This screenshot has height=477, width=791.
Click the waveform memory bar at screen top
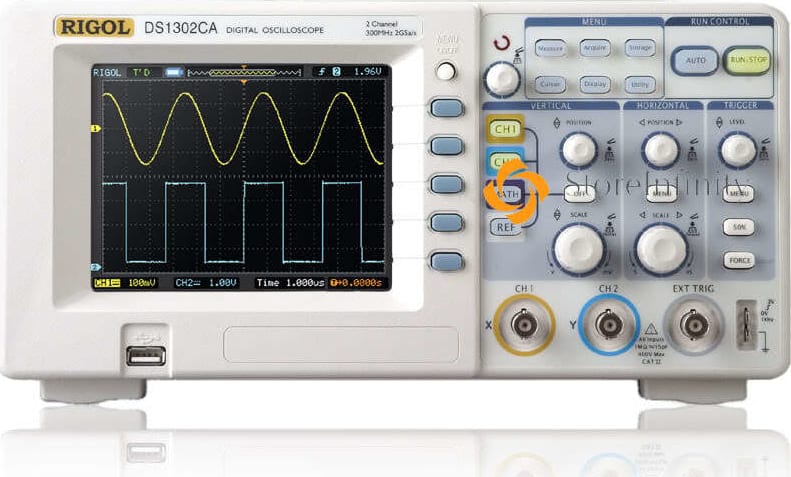244,73
